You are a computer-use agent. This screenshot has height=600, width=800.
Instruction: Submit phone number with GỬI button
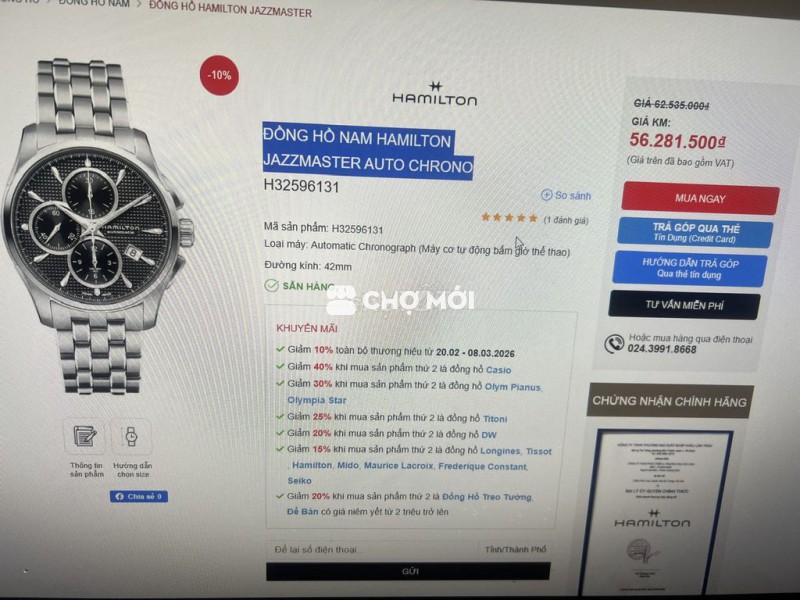point(408,571)
